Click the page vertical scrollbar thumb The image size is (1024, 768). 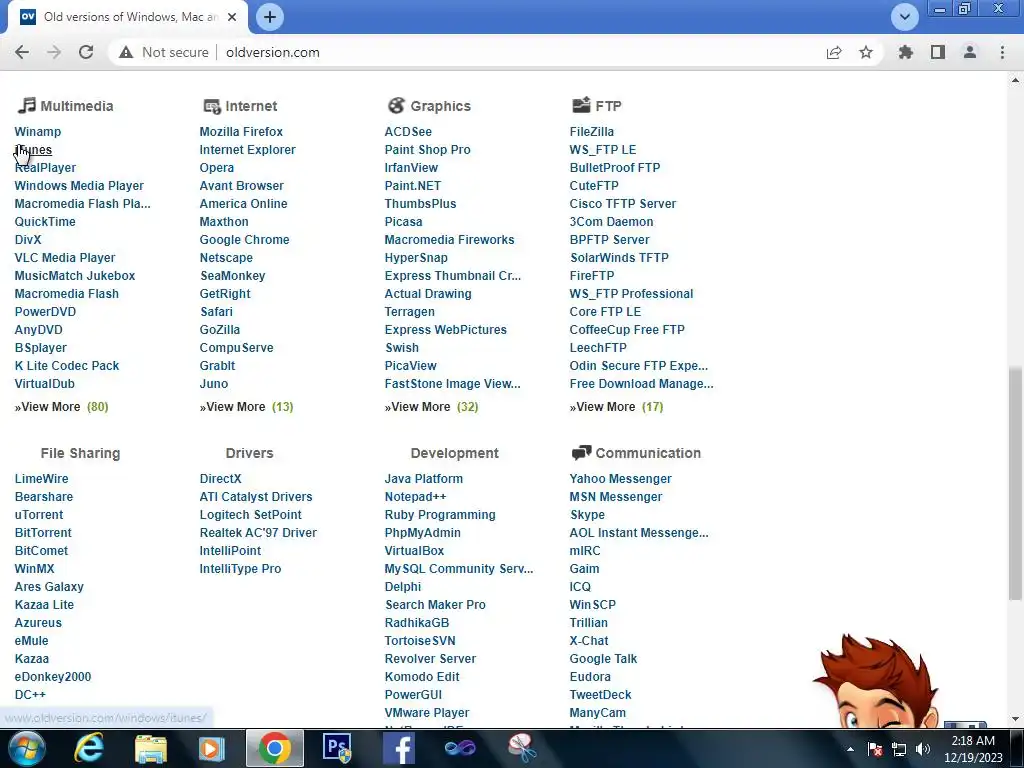[1014, 483]
